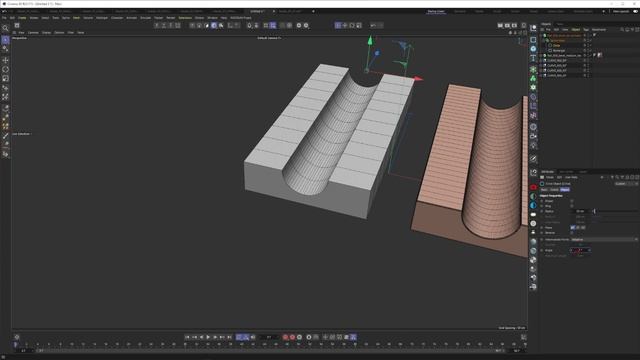640x360 pixels.
Task: Click the Play Forwards button
Action: tap(208, 337)
